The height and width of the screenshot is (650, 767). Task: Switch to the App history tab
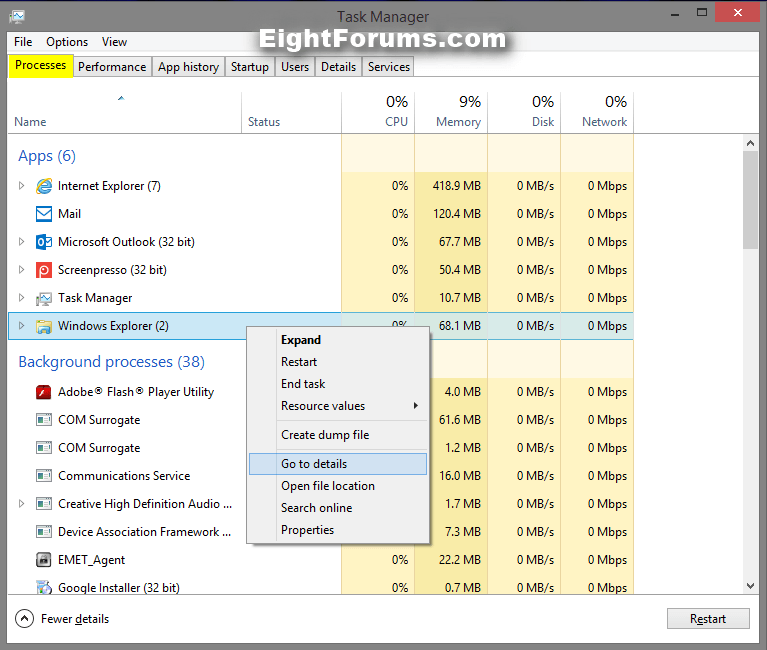click(188, 67)
